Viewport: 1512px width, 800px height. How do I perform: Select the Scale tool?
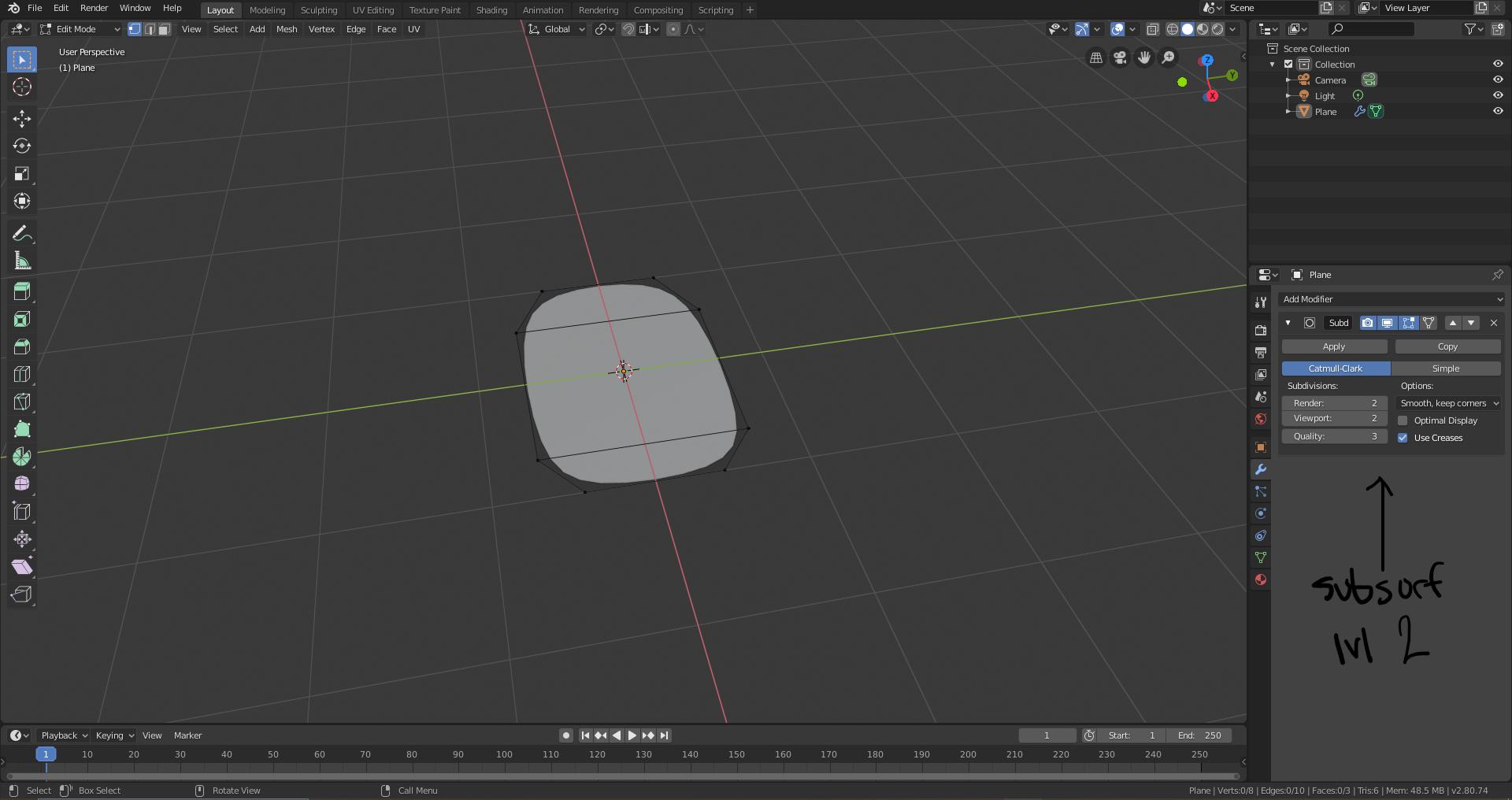(22, 174)
